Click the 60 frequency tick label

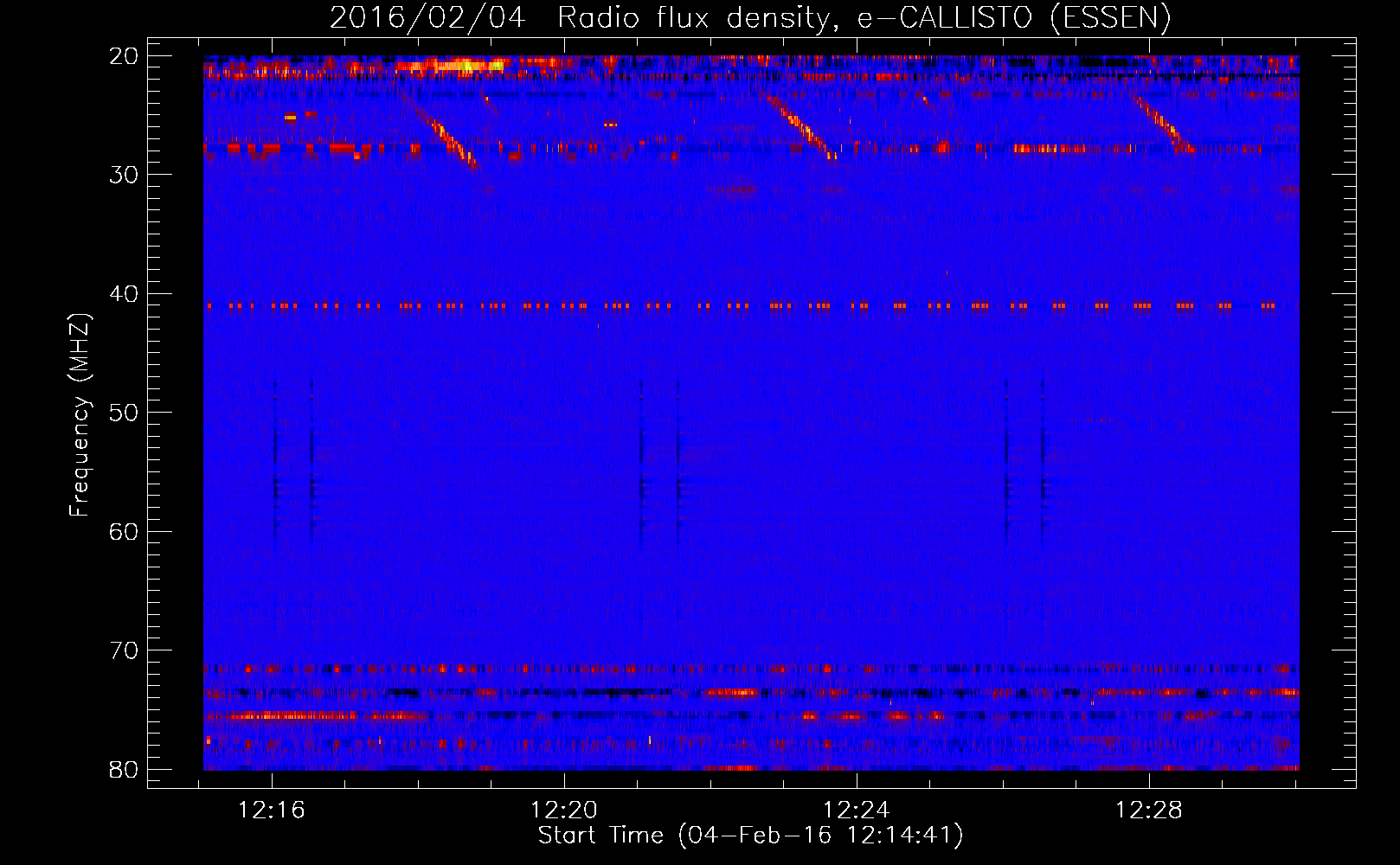coord(124,532)
